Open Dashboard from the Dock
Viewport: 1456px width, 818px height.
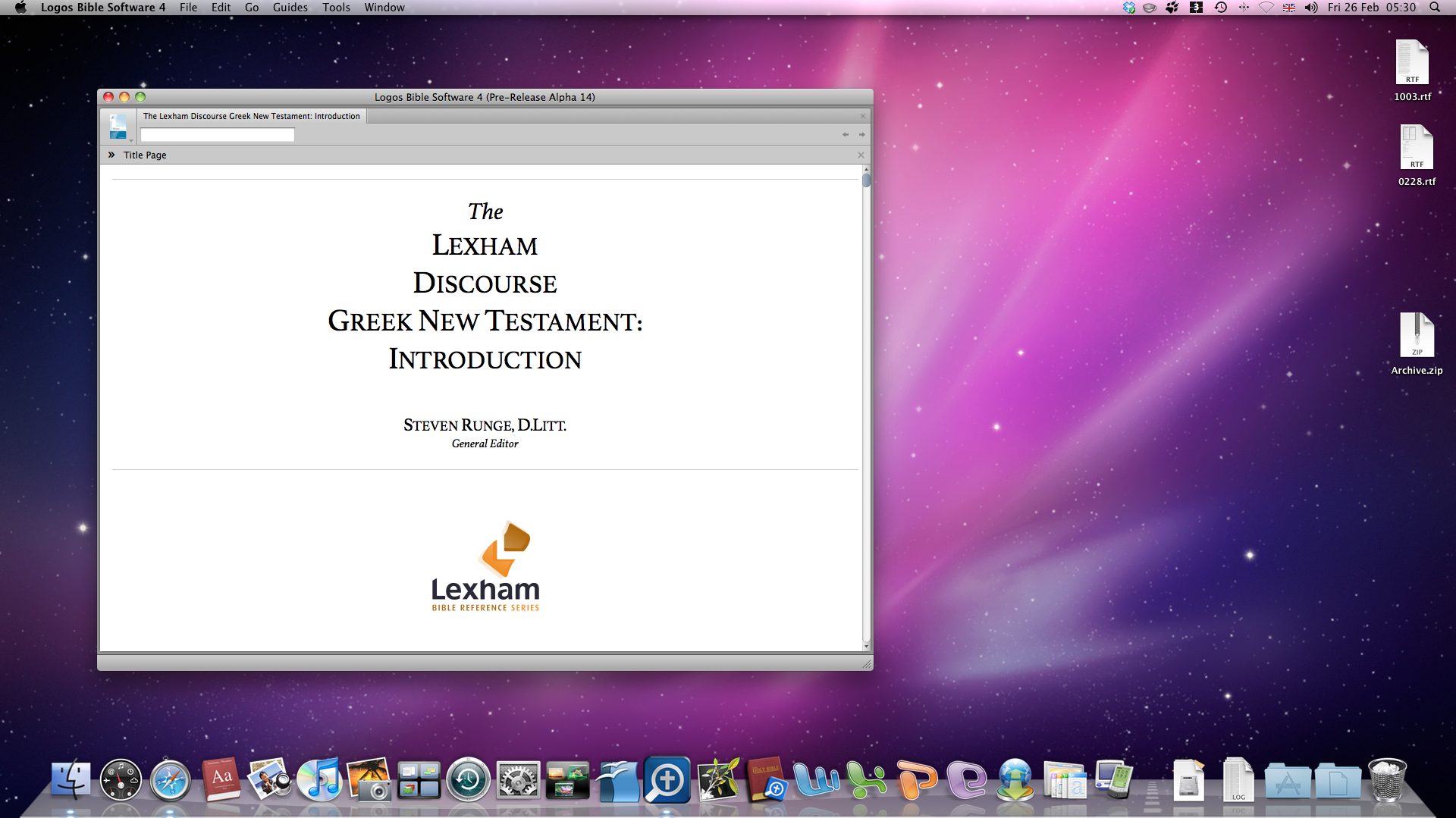click(121, 780)
